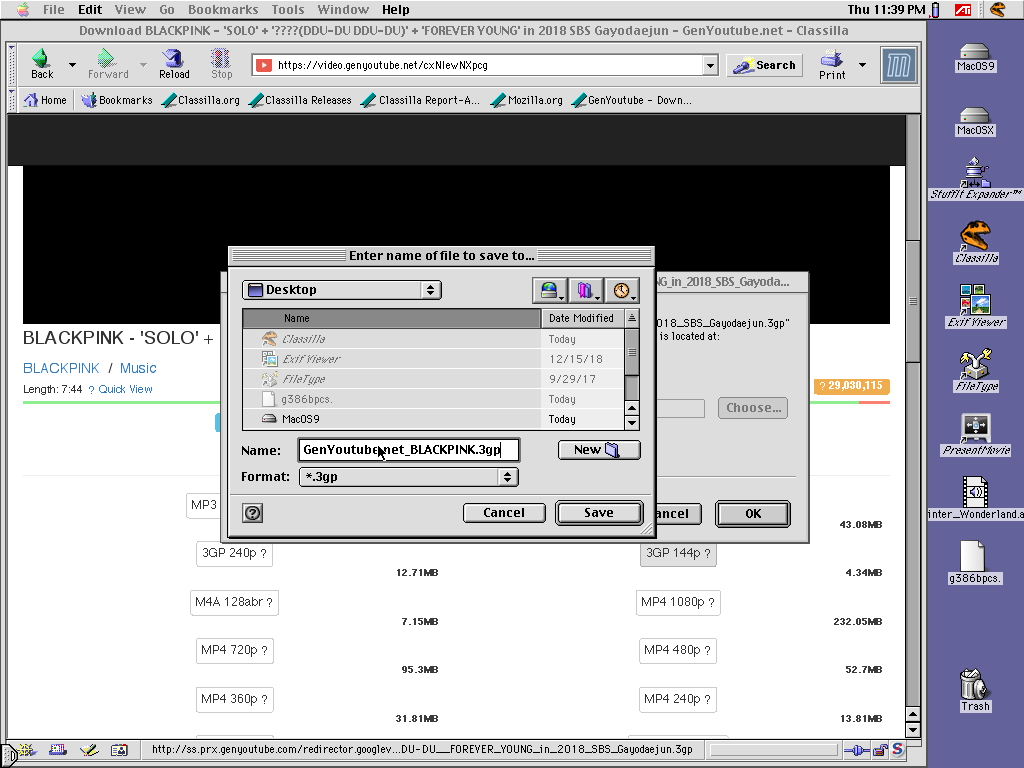Click the Classilla M throbber icon
This screenshot has width=1024, height=768.
point(898,65)
